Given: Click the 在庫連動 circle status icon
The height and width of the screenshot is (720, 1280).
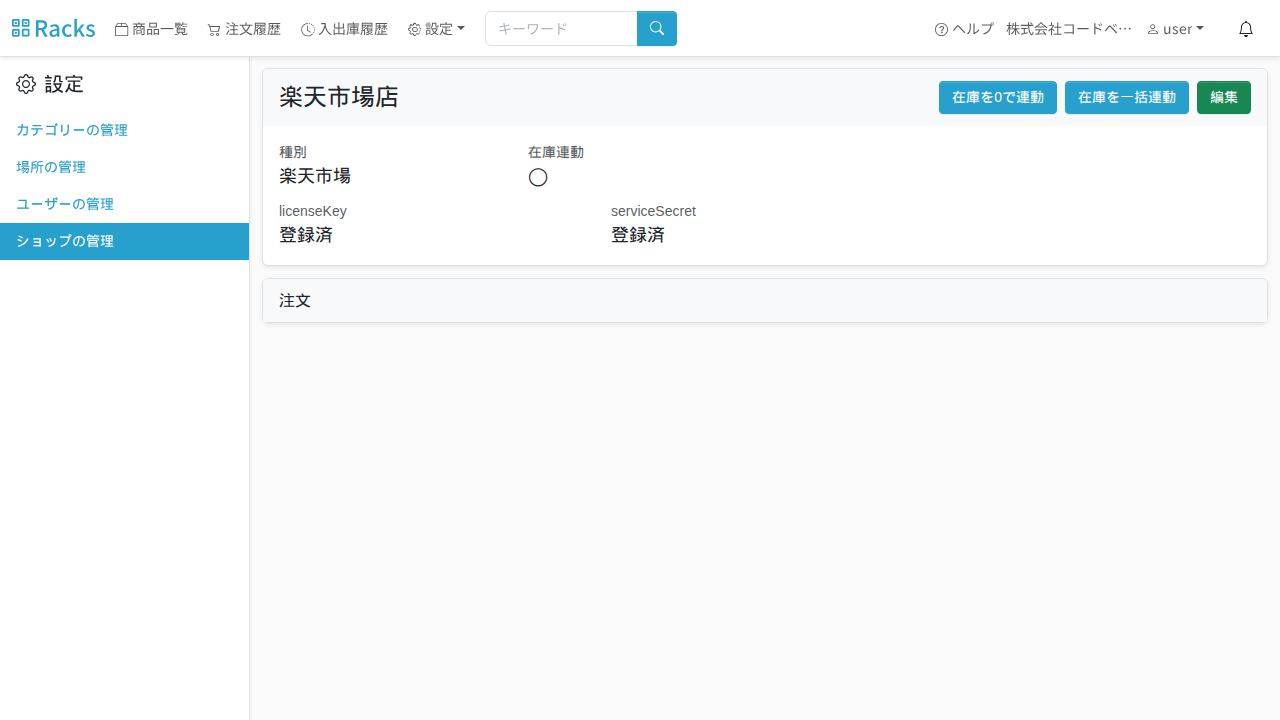Looking at the screenshot, I should coord(538,177).
